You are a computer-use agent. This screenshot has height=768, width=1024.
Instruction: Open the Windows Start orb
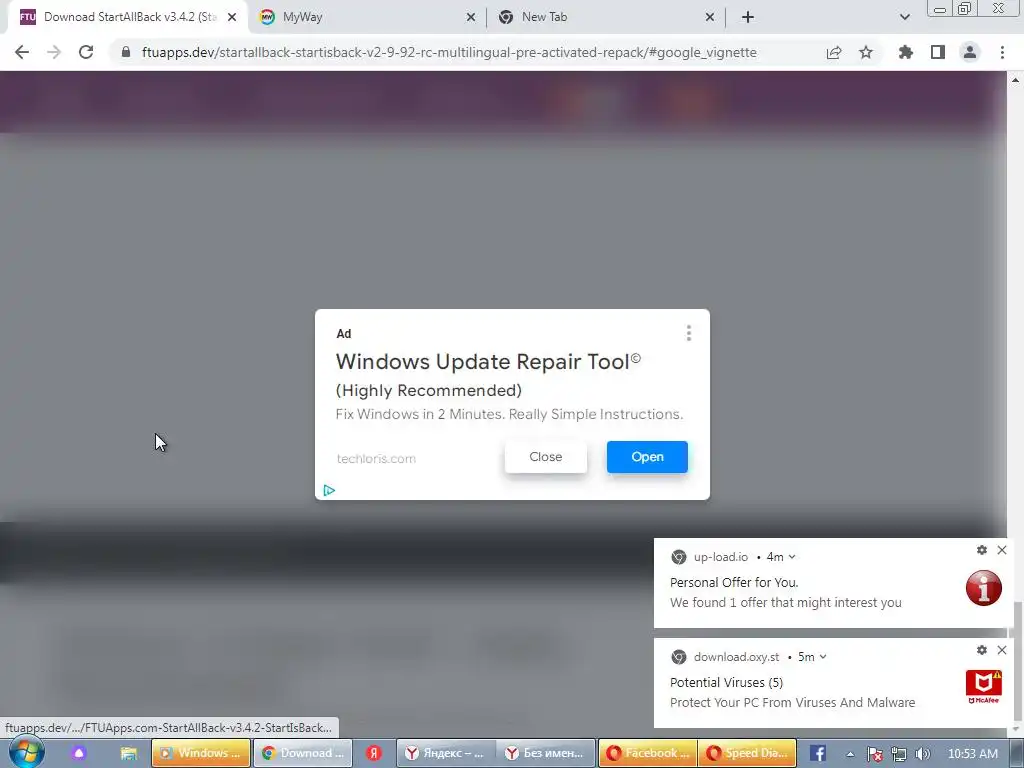pos(27,753)
